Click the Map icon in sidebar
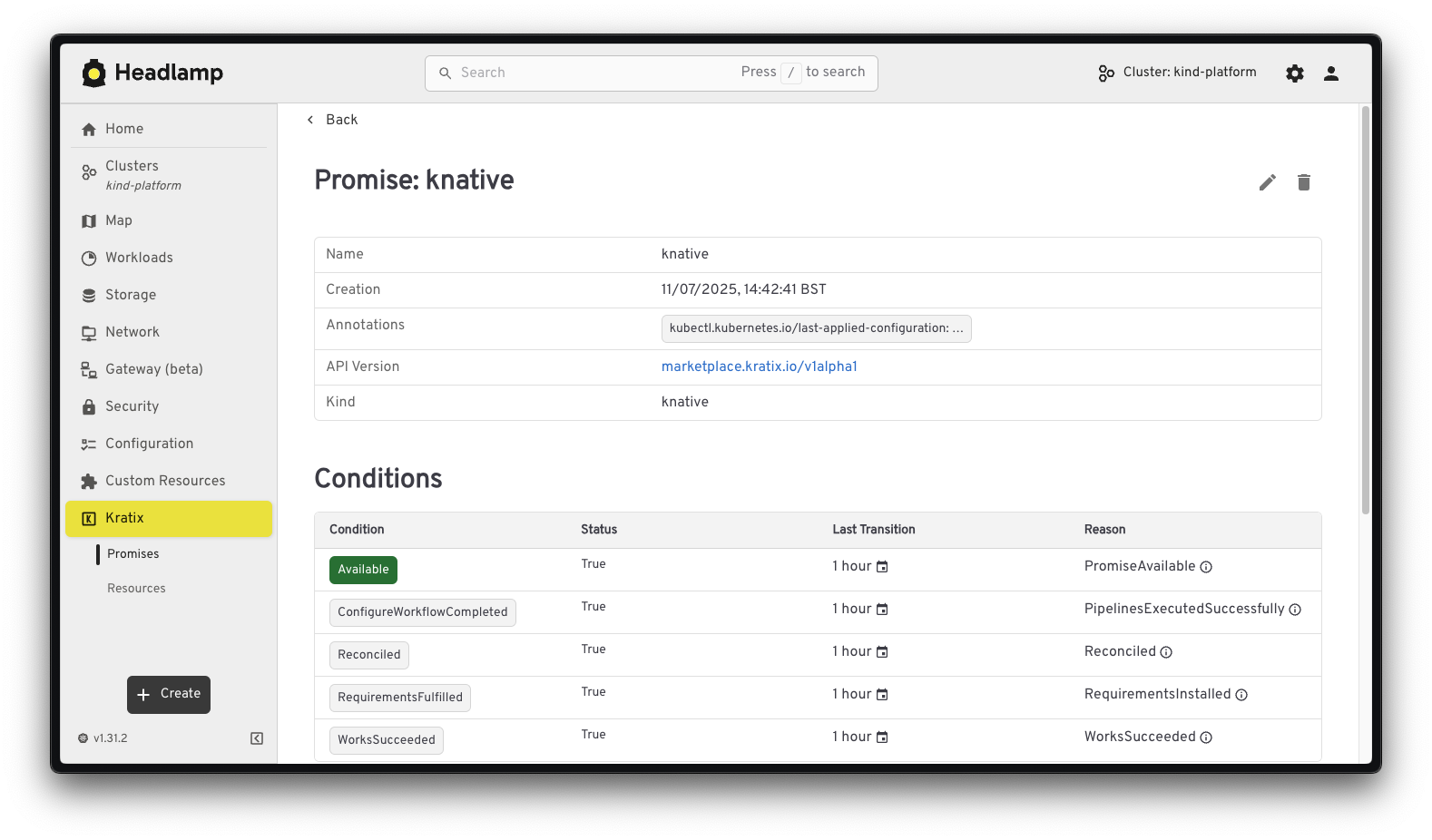 (89, 221)
